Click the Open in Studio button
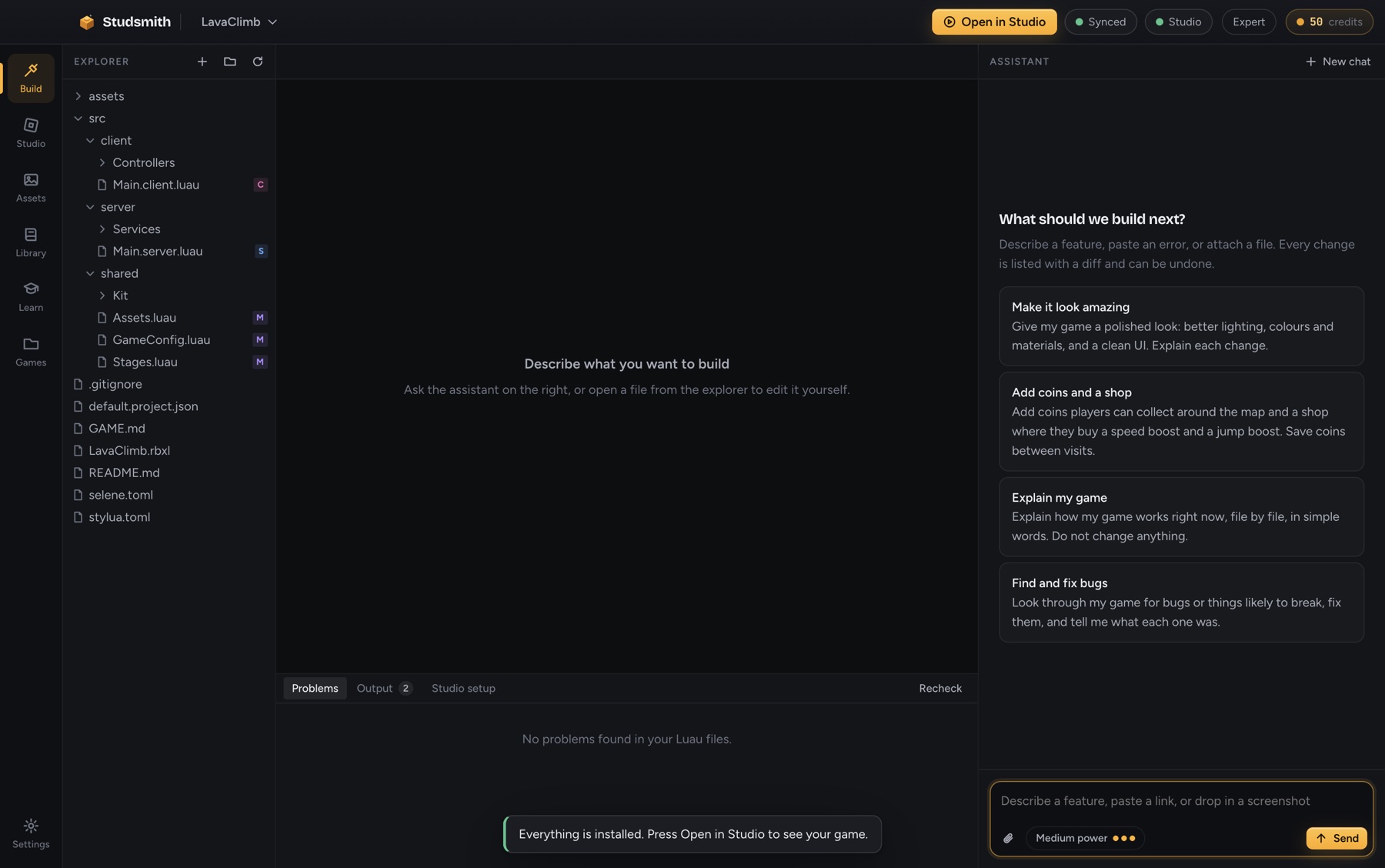1385x868 pixels. 994,22
